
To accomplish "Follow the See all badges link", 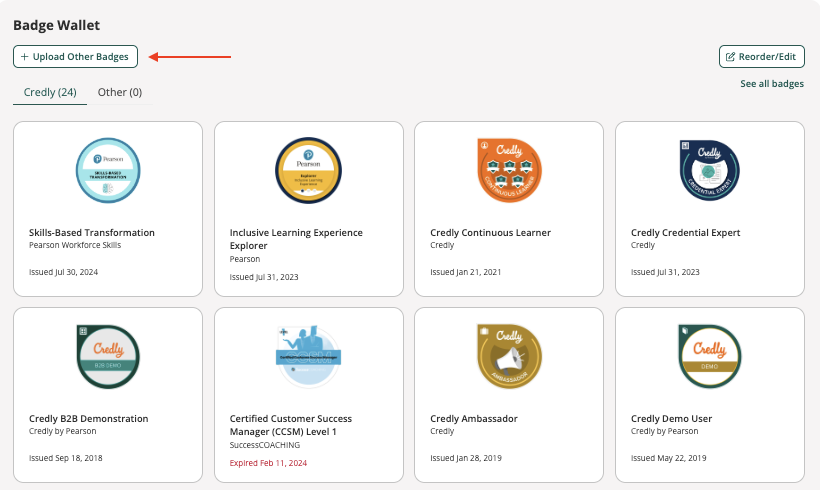I will click(x=772, y=84).
